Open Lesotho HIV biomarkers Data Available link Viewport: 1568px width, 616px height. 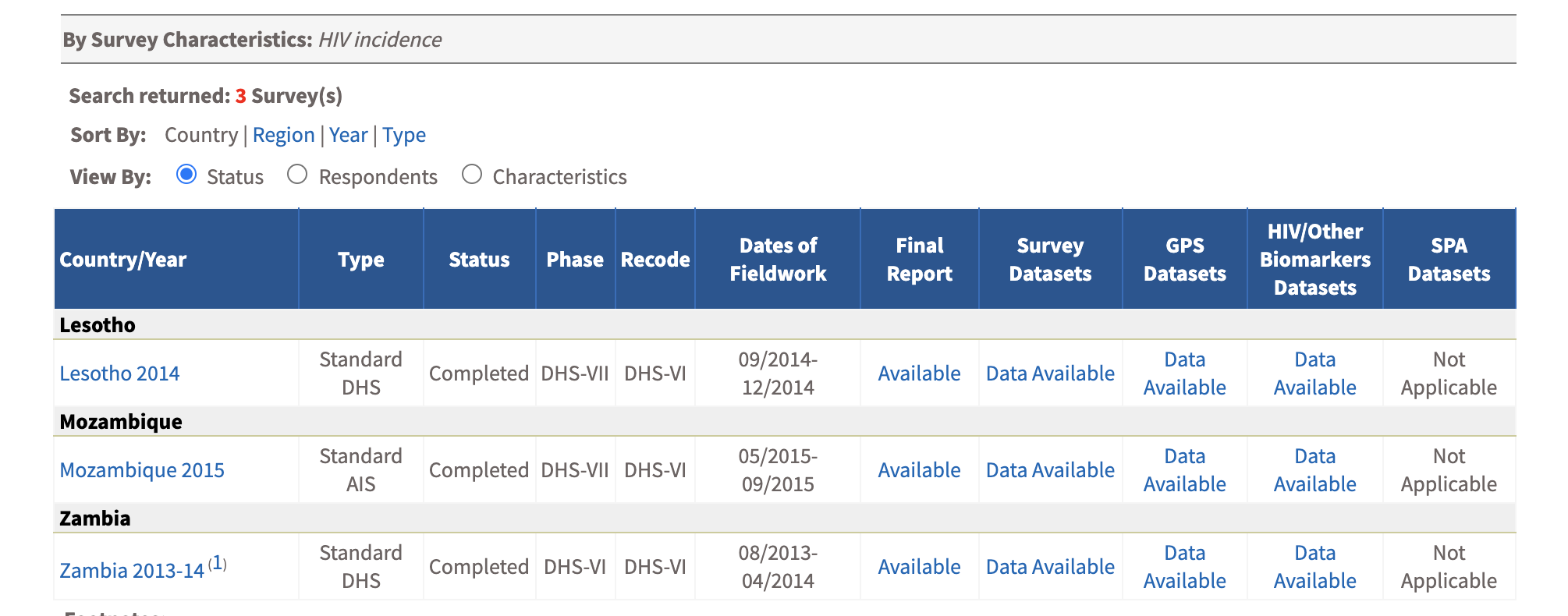(x=1314, y=373)
